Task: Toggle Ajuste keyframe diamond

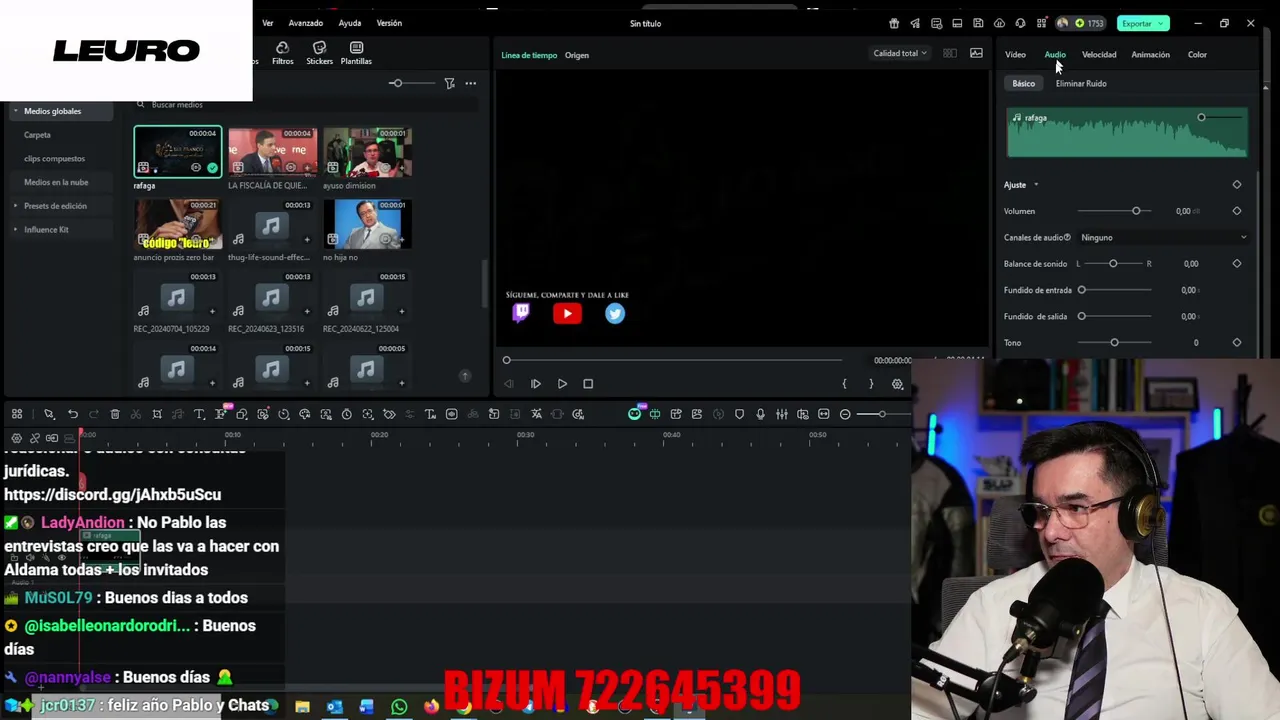Action: [1236, 185]
